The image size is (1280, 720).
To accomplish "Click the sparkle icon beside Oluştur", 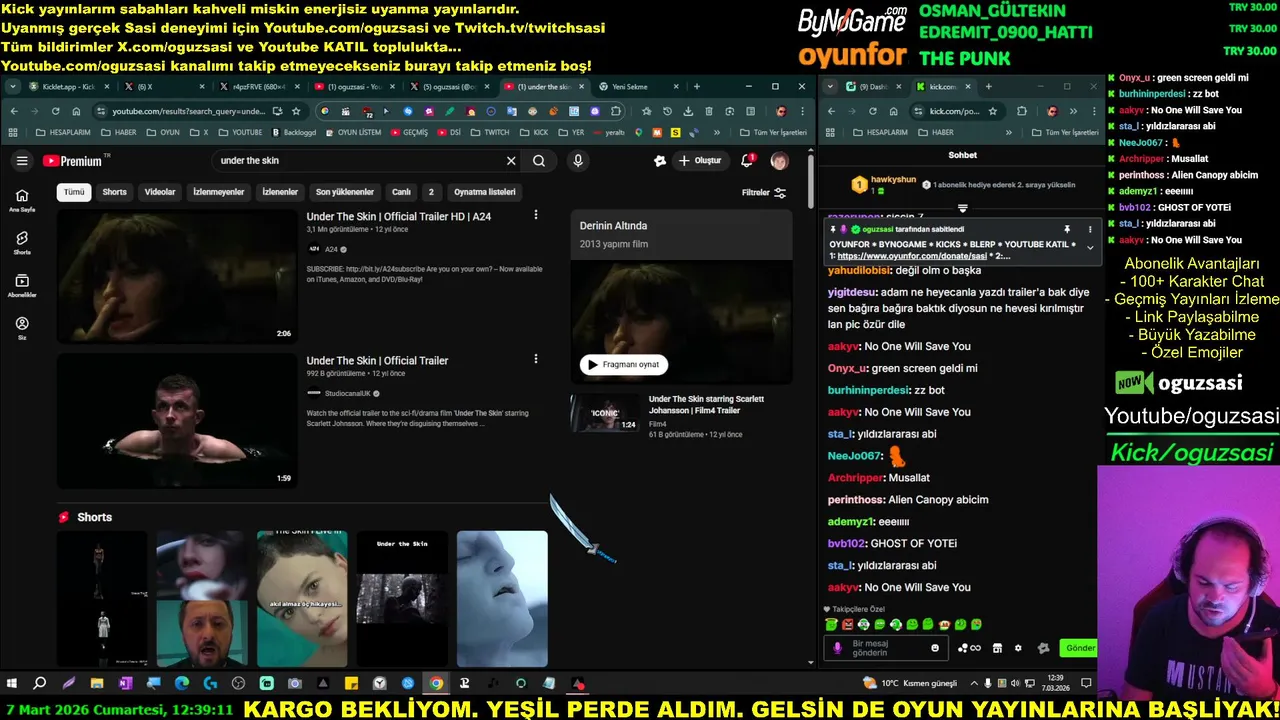I will pyautogui.click(x=660, y=161).
